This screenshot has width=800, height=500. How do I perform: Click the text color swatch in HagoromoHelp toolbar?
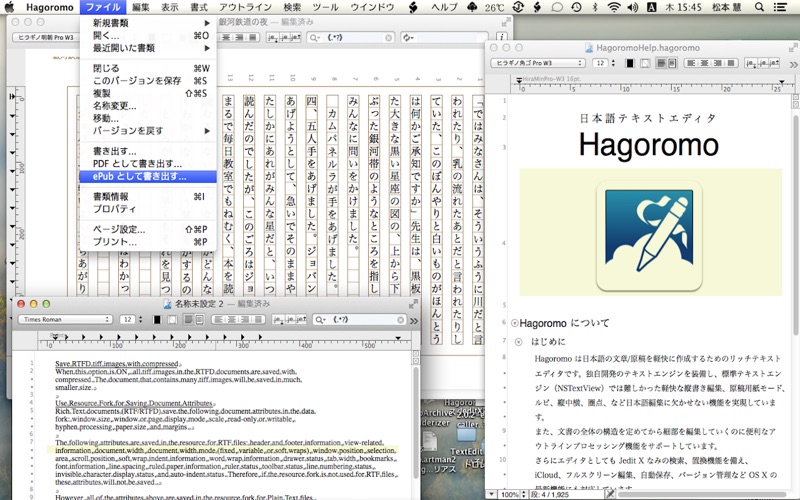pyautogui.click(x=630, y=63)
